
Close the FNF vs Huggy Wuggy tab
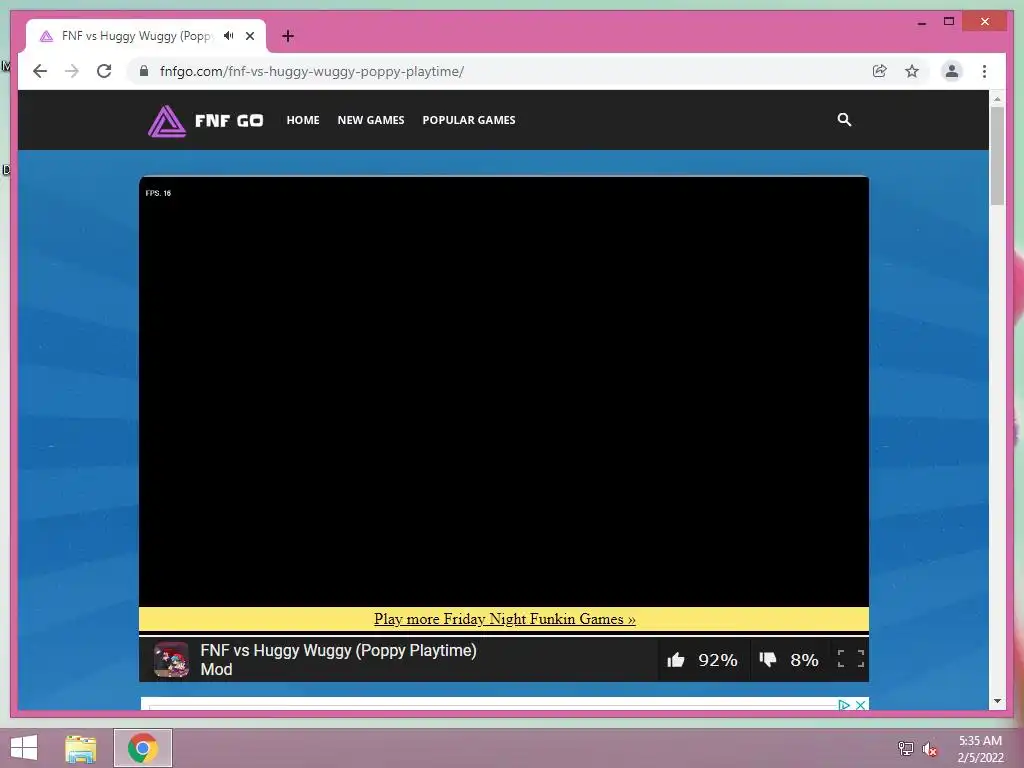[x=250, y=36]
